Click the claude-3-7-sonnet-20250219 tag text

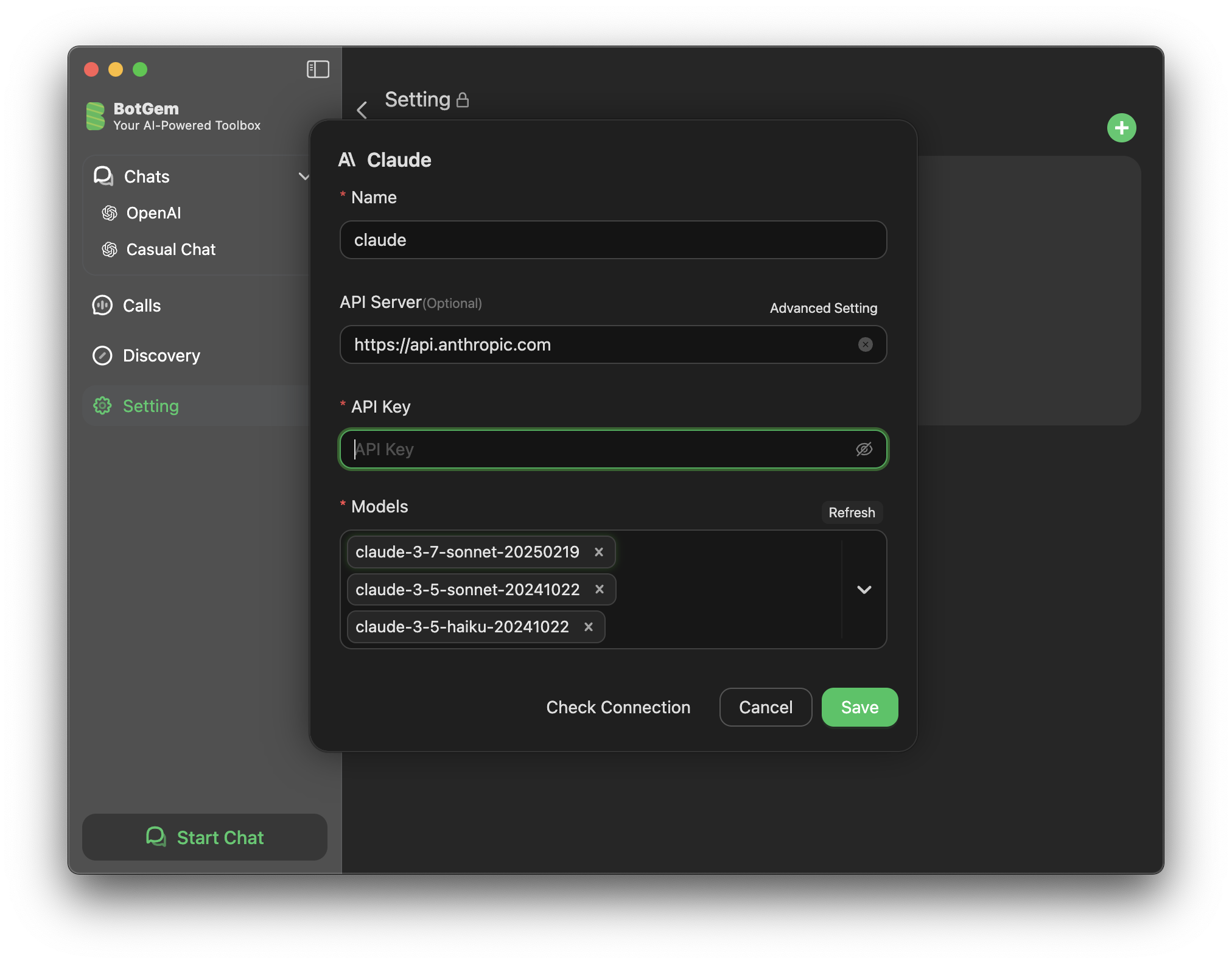467,552
